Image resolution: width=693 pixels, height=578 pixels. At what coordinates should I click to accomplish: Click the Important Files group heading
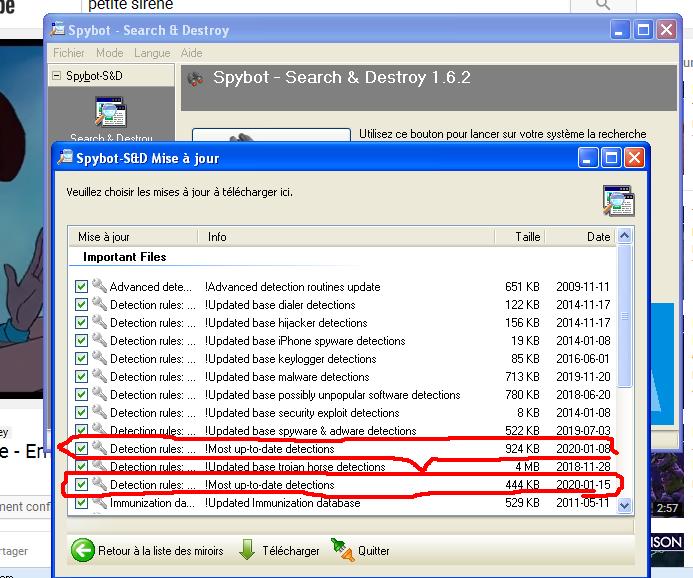[125, 257]
